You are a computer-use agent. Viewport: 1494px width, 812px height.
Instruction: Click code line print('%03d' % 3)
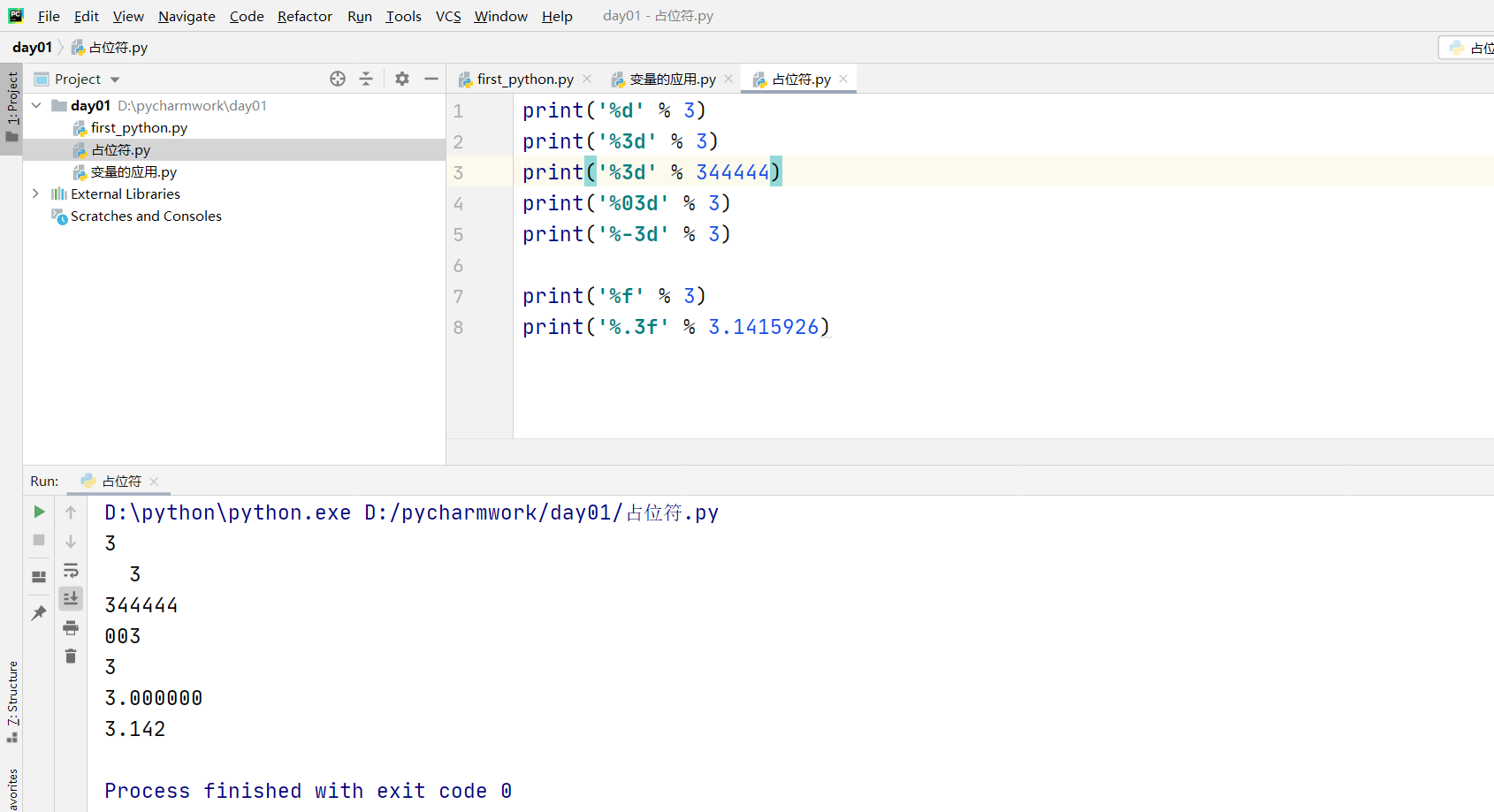[626, 203]
